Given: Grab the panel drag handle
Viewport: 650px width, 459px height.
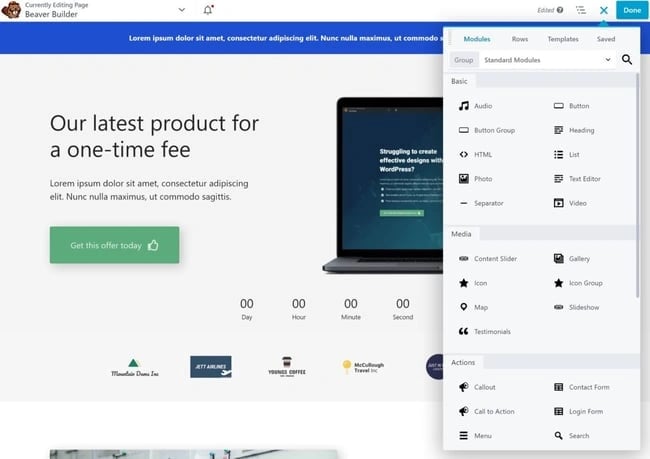Looking at the screenshot, I should (x=450, y=39).
